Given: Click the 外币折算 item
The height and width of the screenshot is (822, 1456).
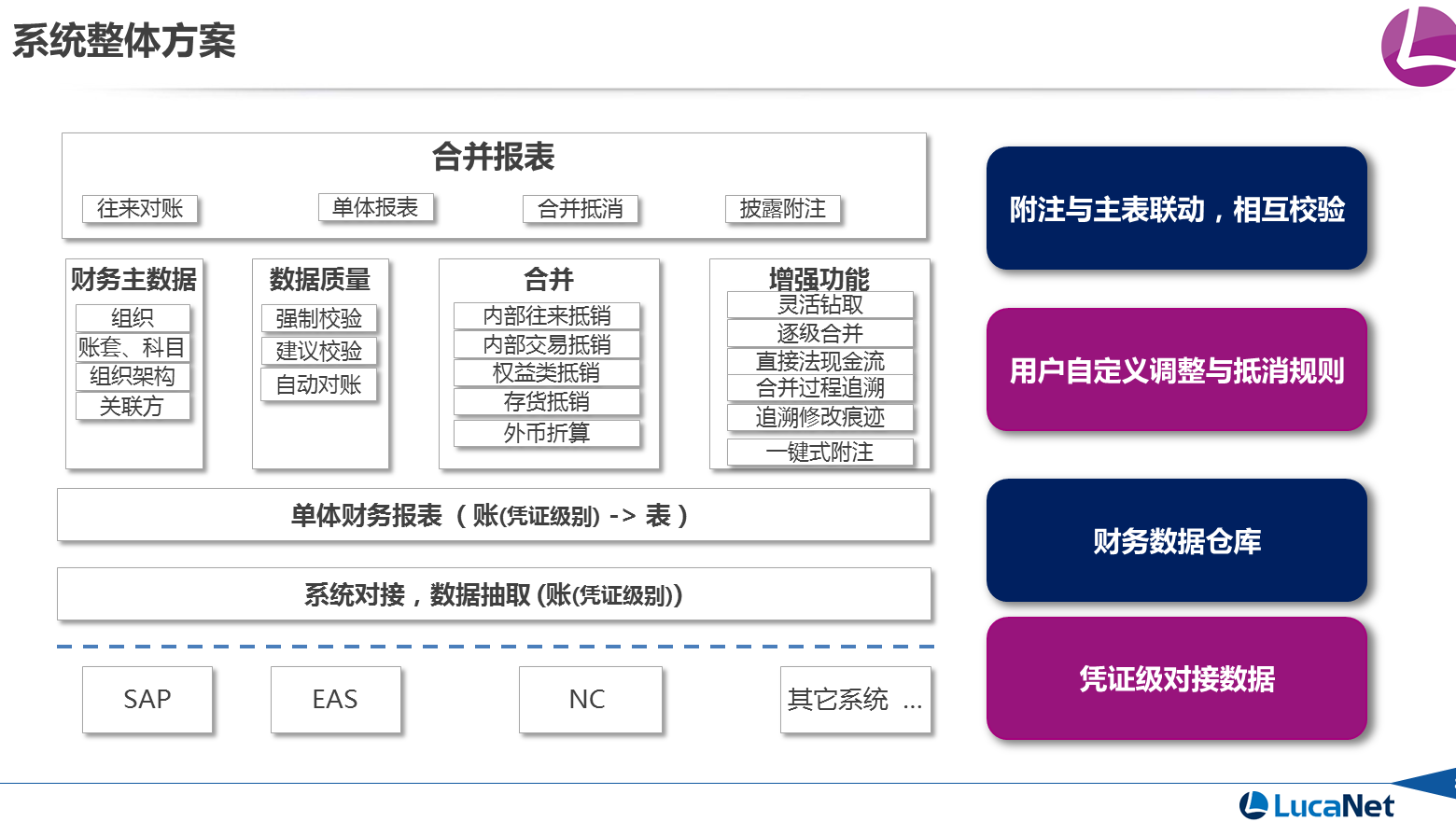Looking at the screenshot, I should coord(547,433).
